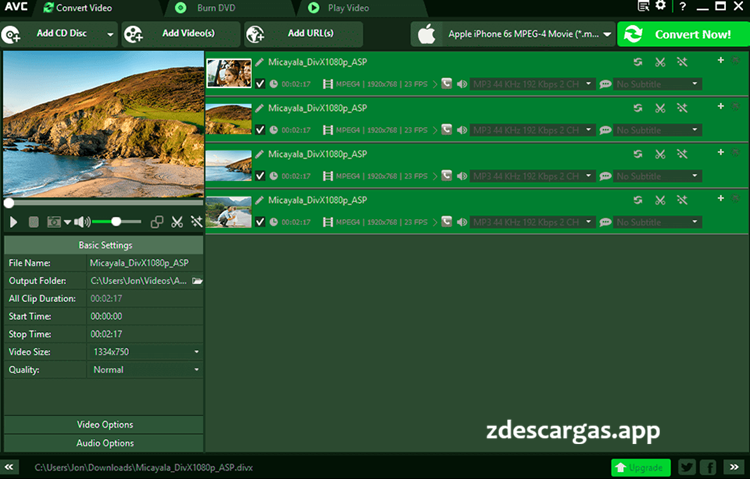Expand the Video Options section
The width and height of the screenshot is (750, 479).
click(x=104, y=424)
